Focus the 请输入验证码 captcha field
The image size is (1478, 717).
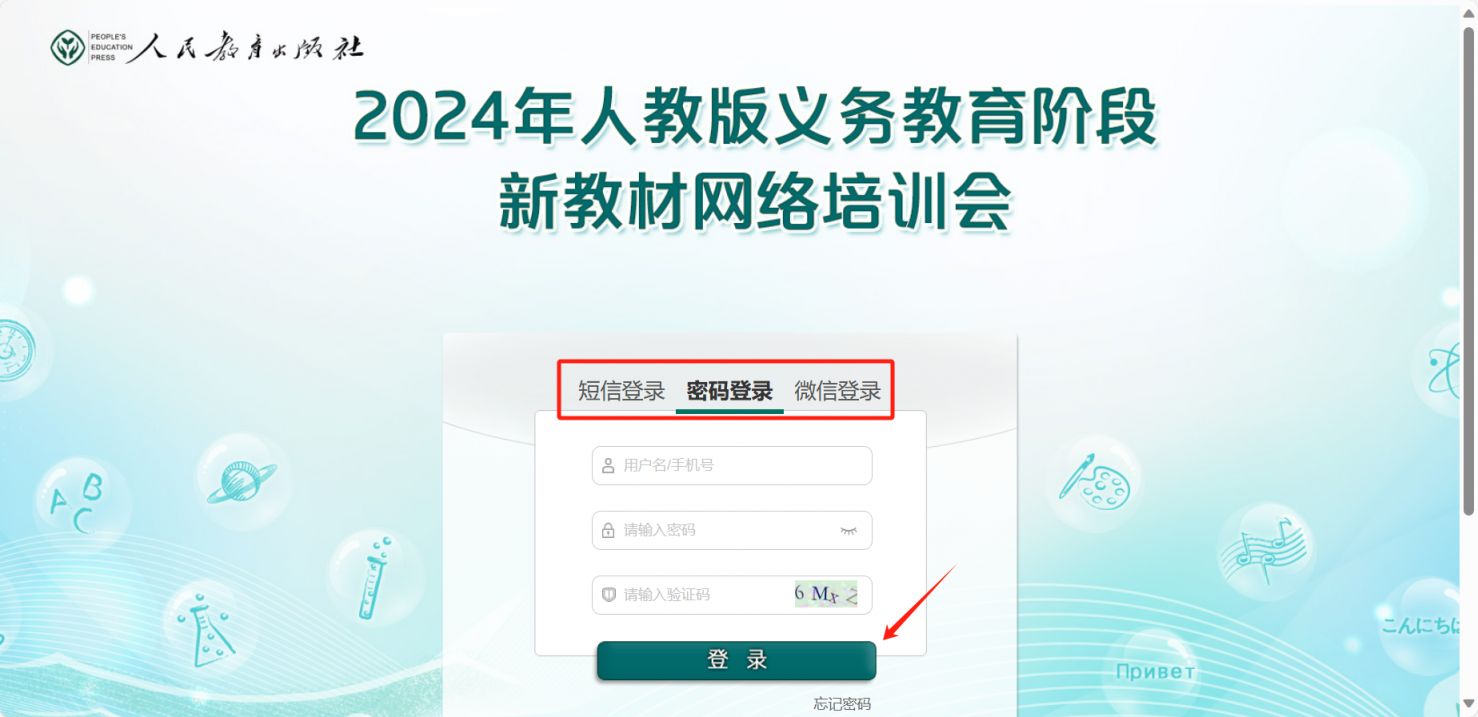pyautogui.click(x=732, y=594)
